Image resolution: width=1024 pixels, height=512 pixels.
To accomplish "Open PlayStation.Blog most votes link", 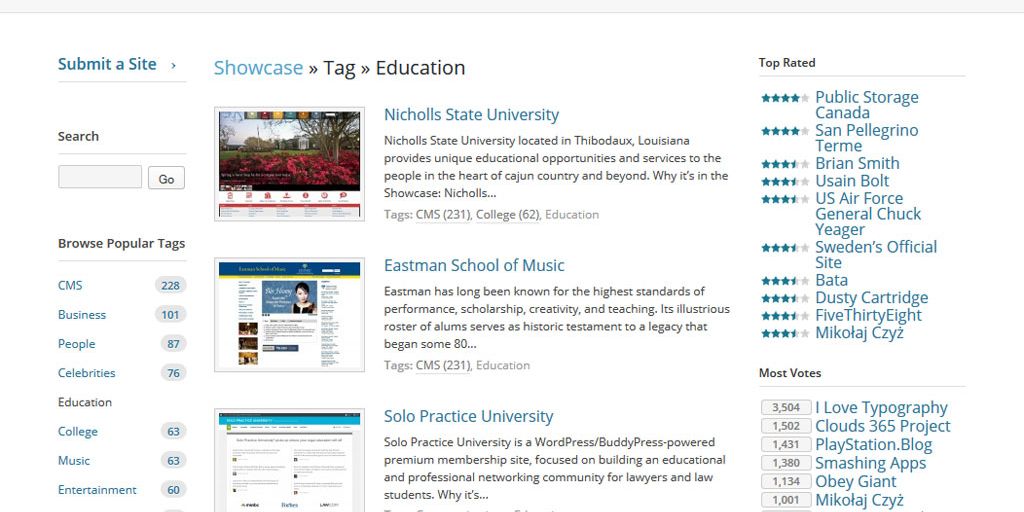I will 874,445.
